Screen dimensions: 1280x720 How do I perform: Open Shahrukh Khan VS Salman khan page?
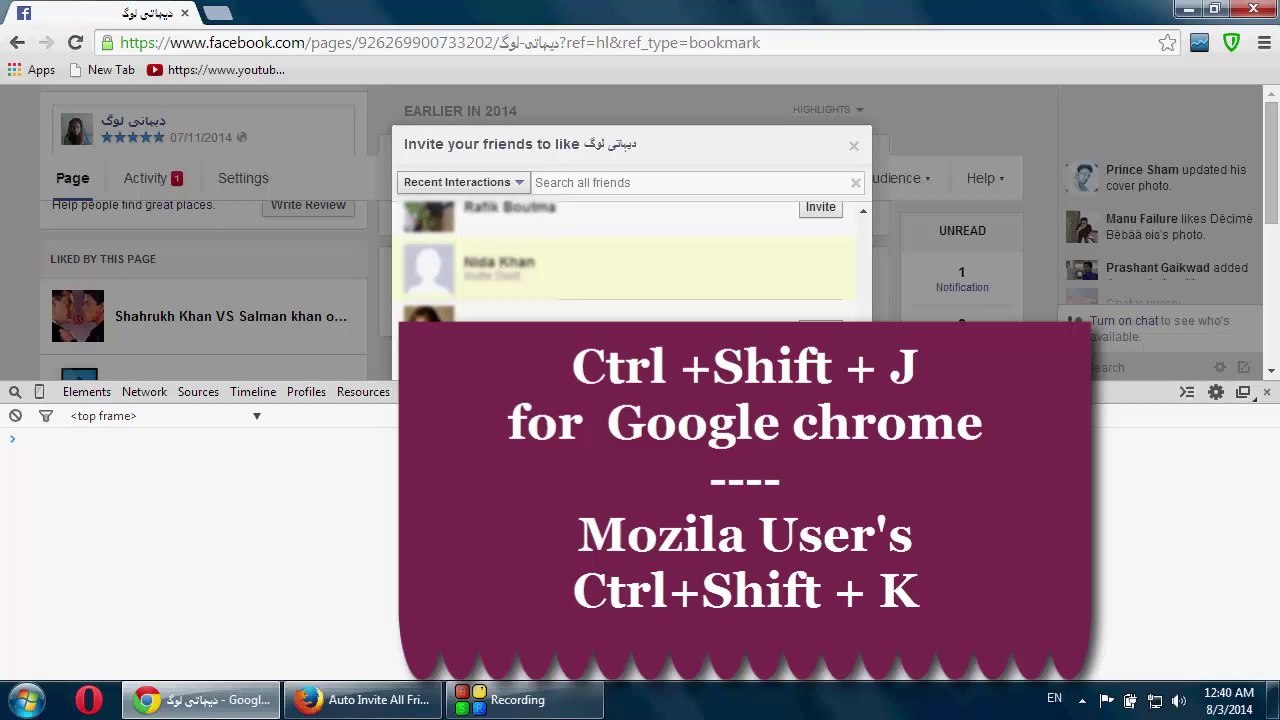[231, 316]
